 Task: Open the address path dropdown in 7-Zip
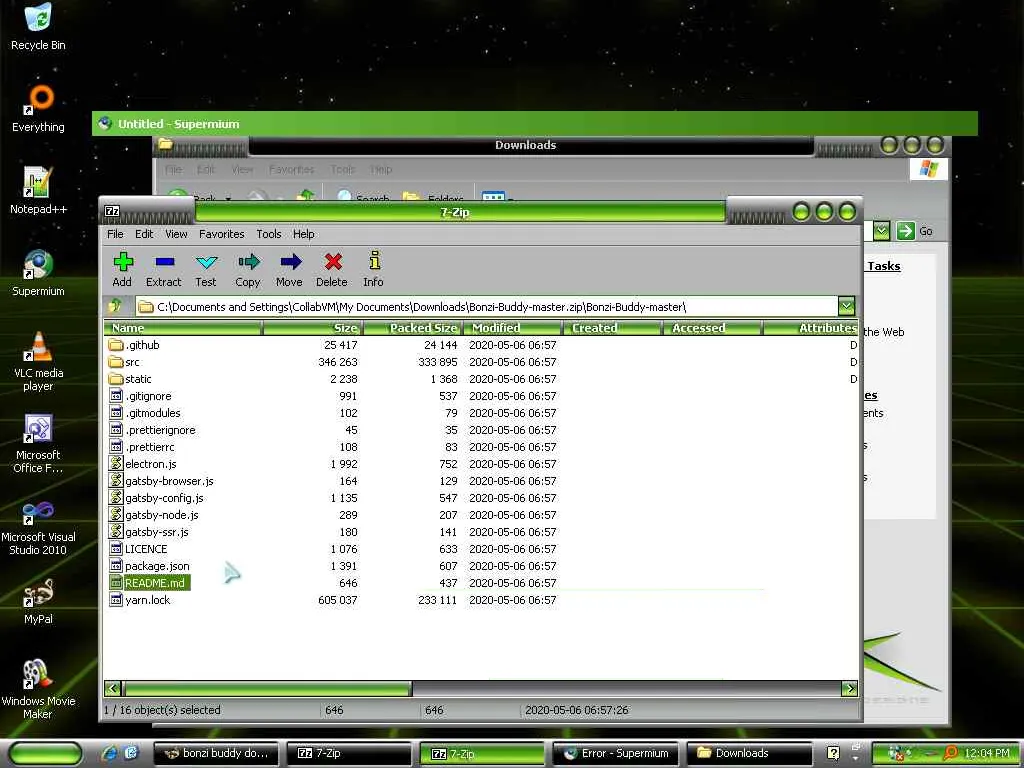click(846, 306)
